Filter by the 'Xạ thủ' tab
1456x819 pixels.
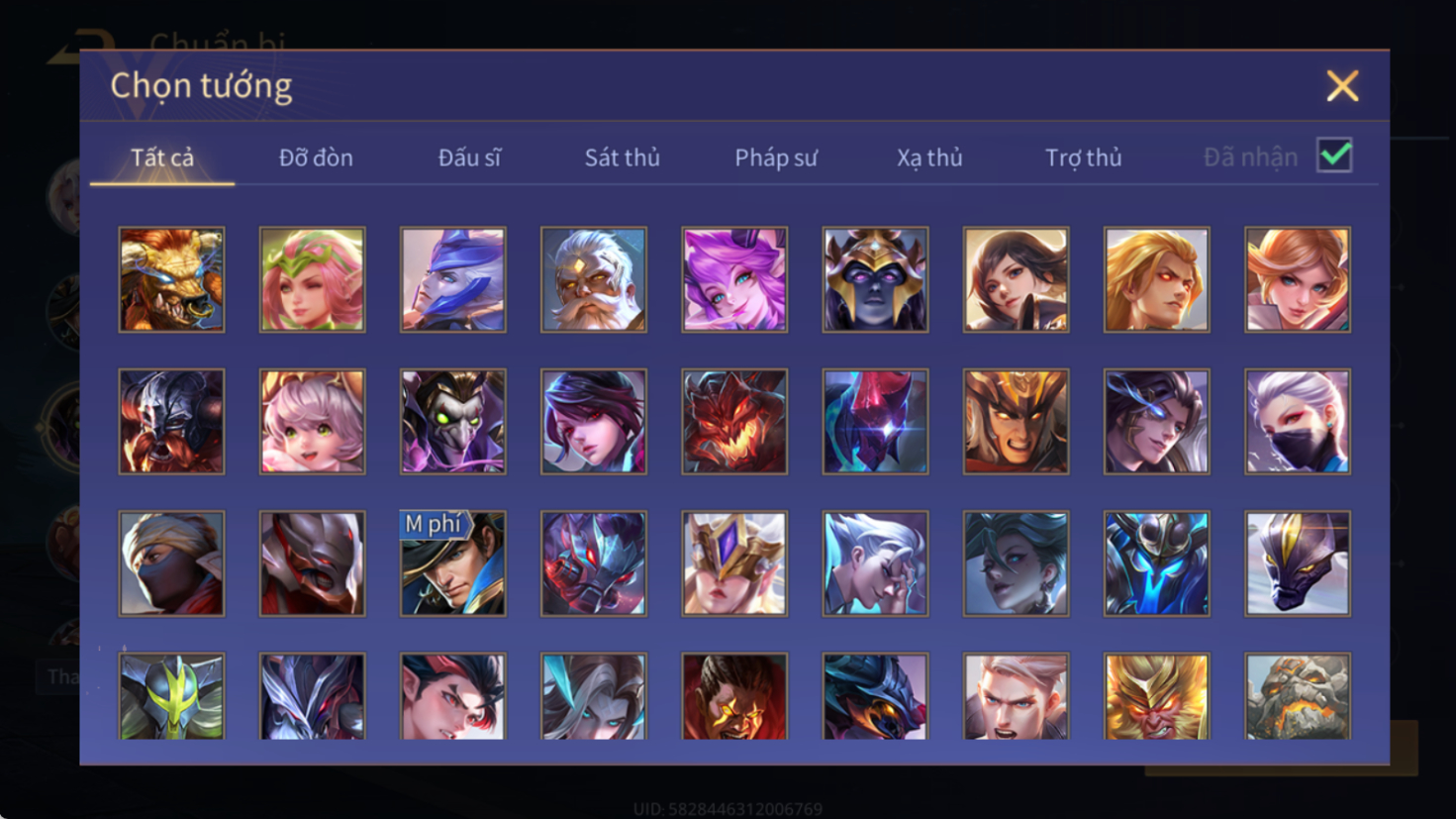point(929,157)
